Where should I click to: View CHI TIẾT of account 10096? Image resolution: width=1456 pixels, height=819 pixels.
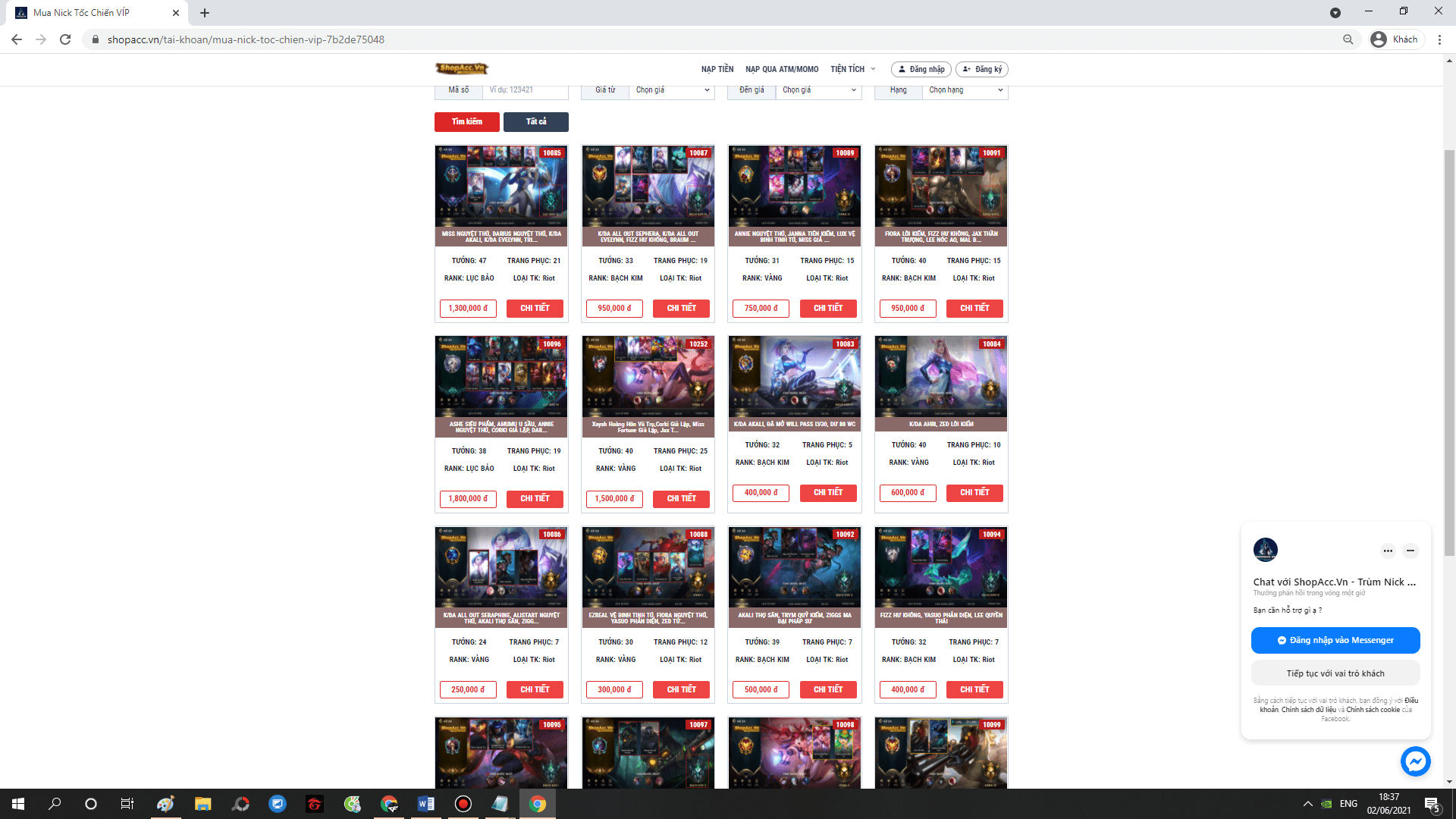click(x=535, y=499)
